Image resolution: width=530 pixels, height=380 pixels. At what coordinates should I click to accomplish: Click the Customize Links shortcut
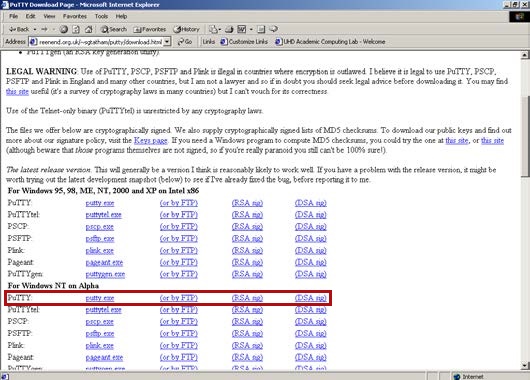tap(244, 42)
